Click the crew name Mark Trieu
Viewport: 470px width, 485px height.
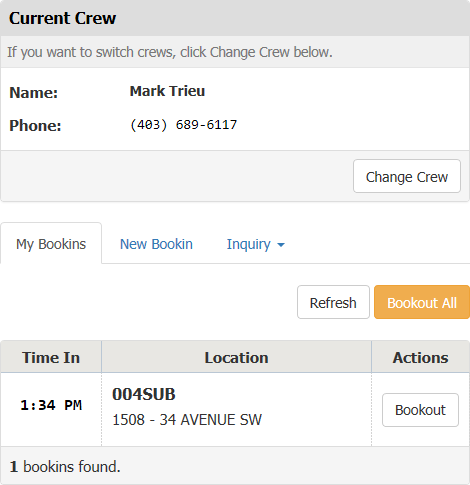click(167, 91)
